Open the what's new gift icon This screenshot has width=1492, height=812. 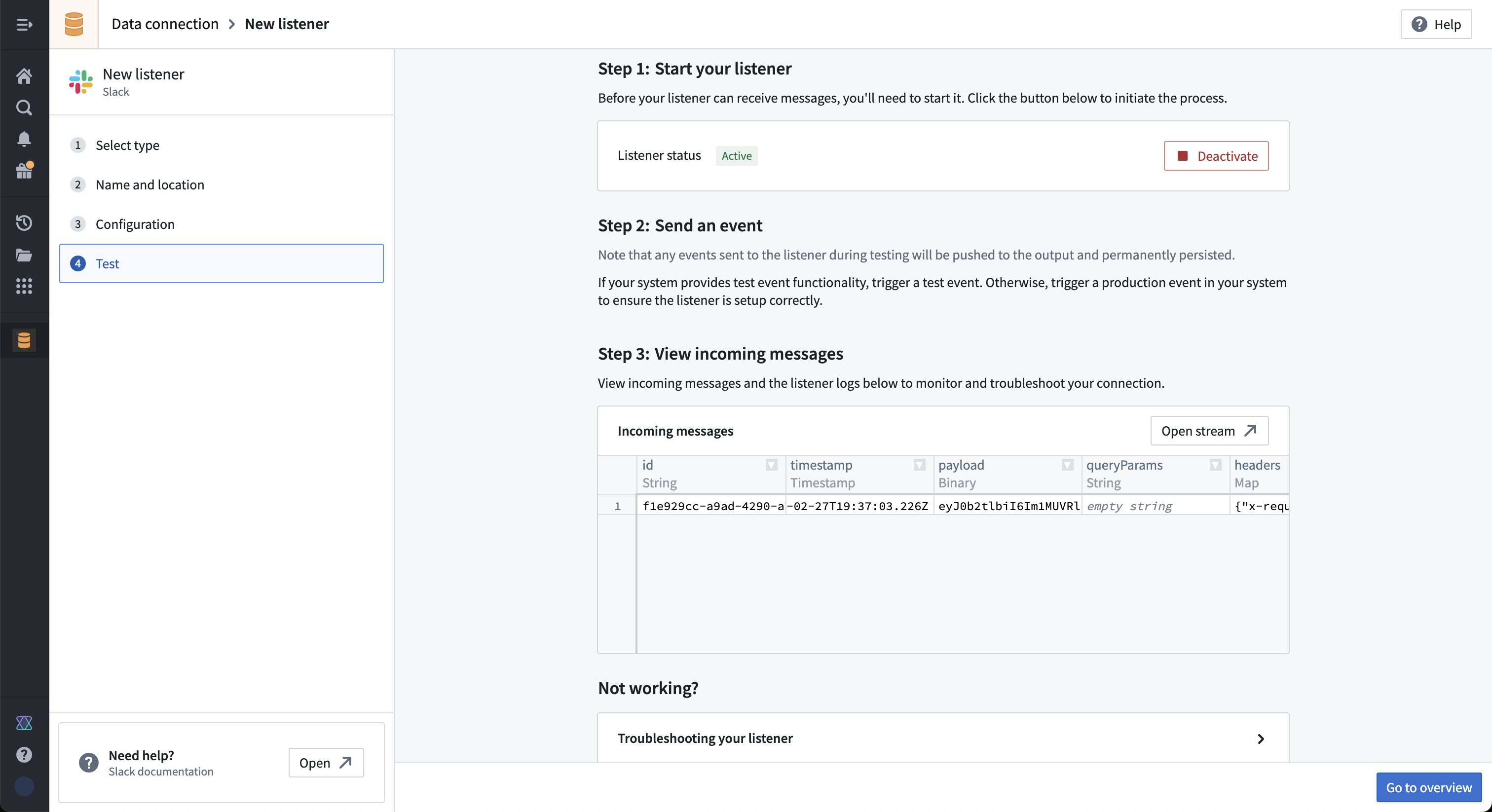(x=24, y=170)
